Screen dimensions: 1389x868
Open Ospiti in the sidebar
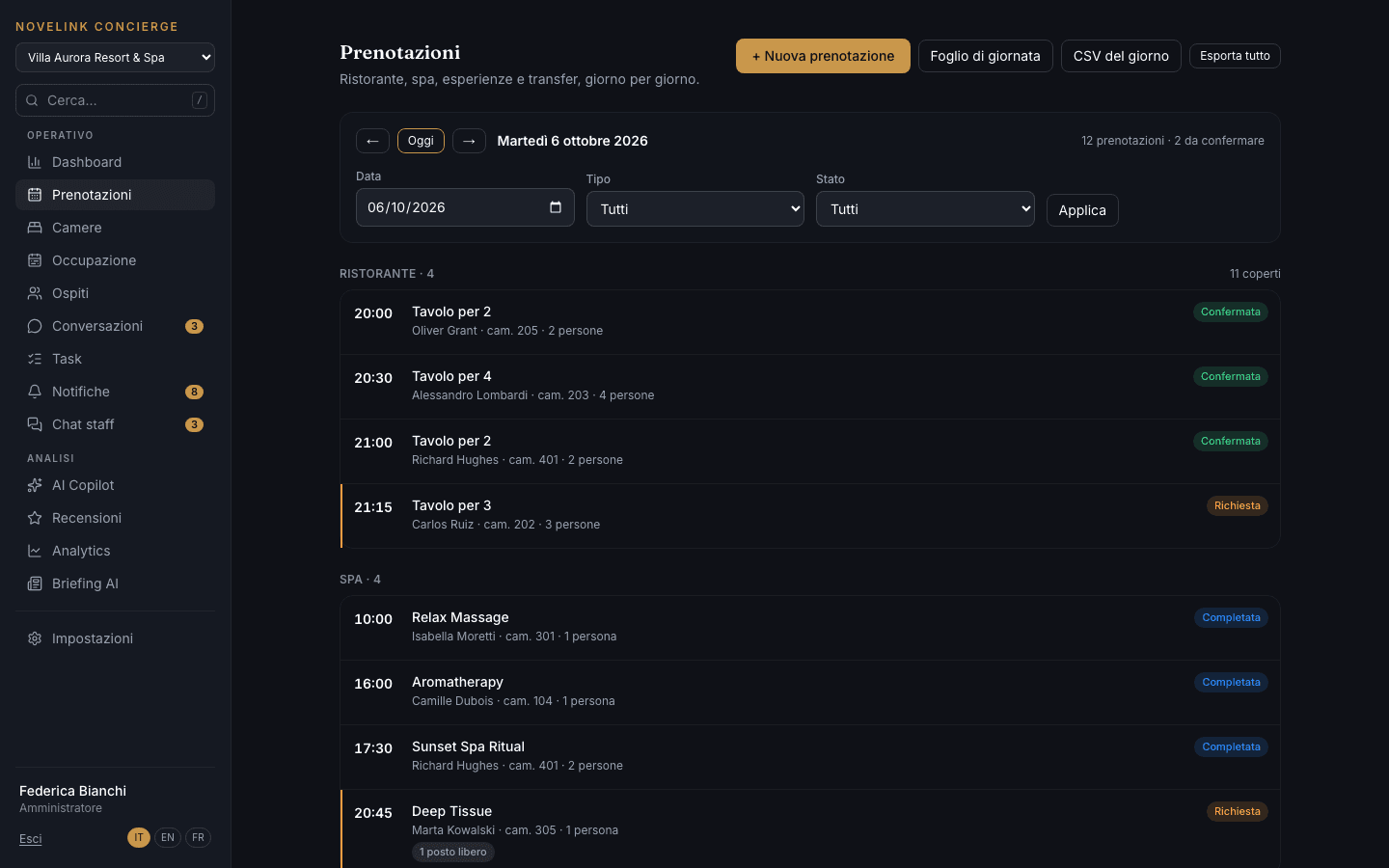[x=115, y=293]
